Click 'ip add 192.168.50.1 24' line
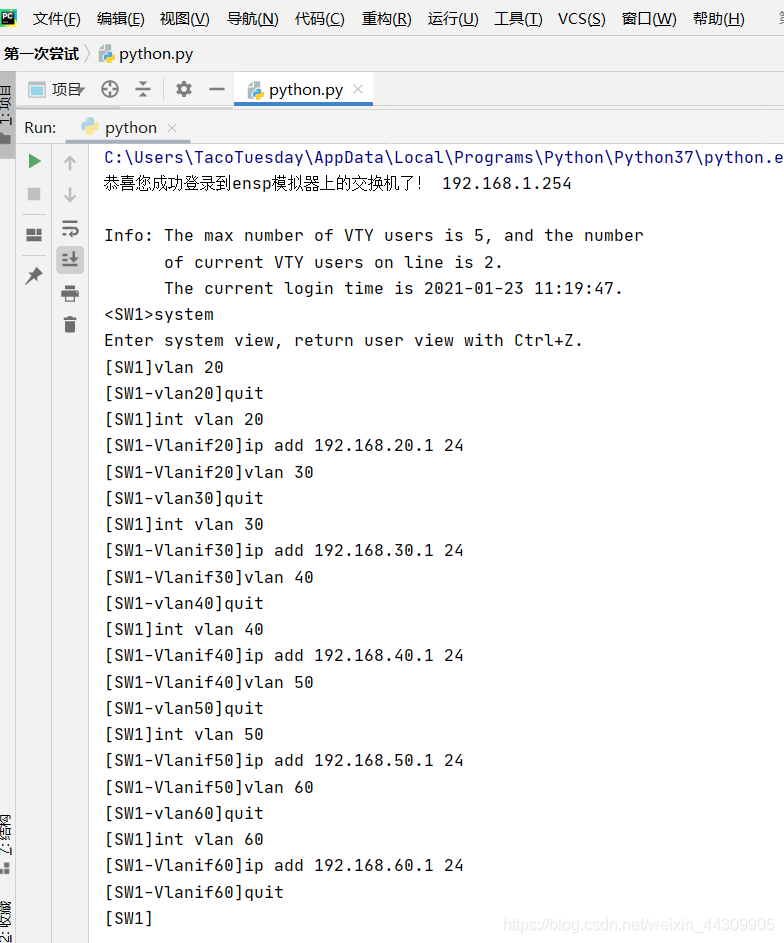This screenshot has height=943, width=784. [x=284, y=761]
